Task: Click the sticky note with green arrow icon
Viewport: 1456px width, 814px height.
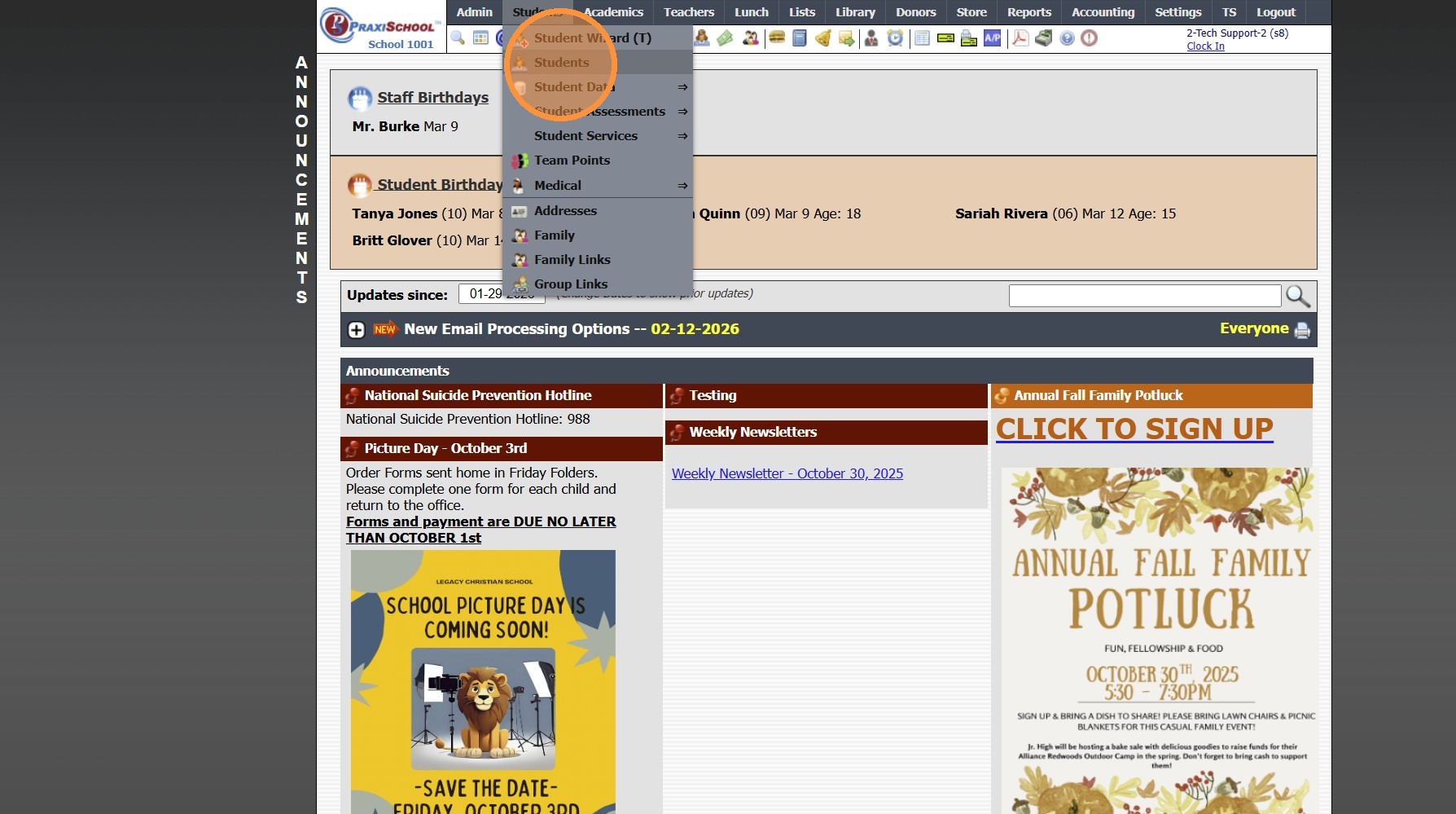Action: (847, 38)
